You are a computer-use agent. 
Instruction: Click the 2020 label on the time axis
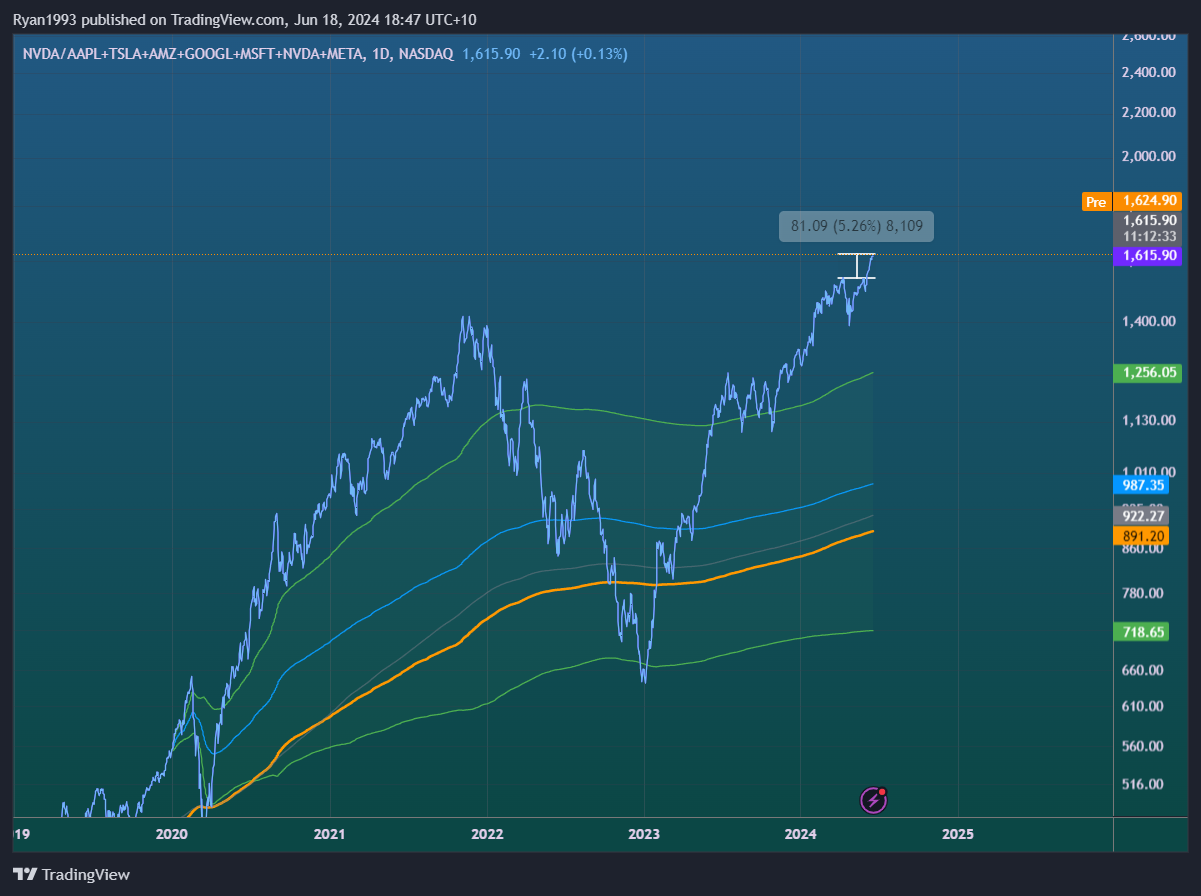tap(172, 833)
